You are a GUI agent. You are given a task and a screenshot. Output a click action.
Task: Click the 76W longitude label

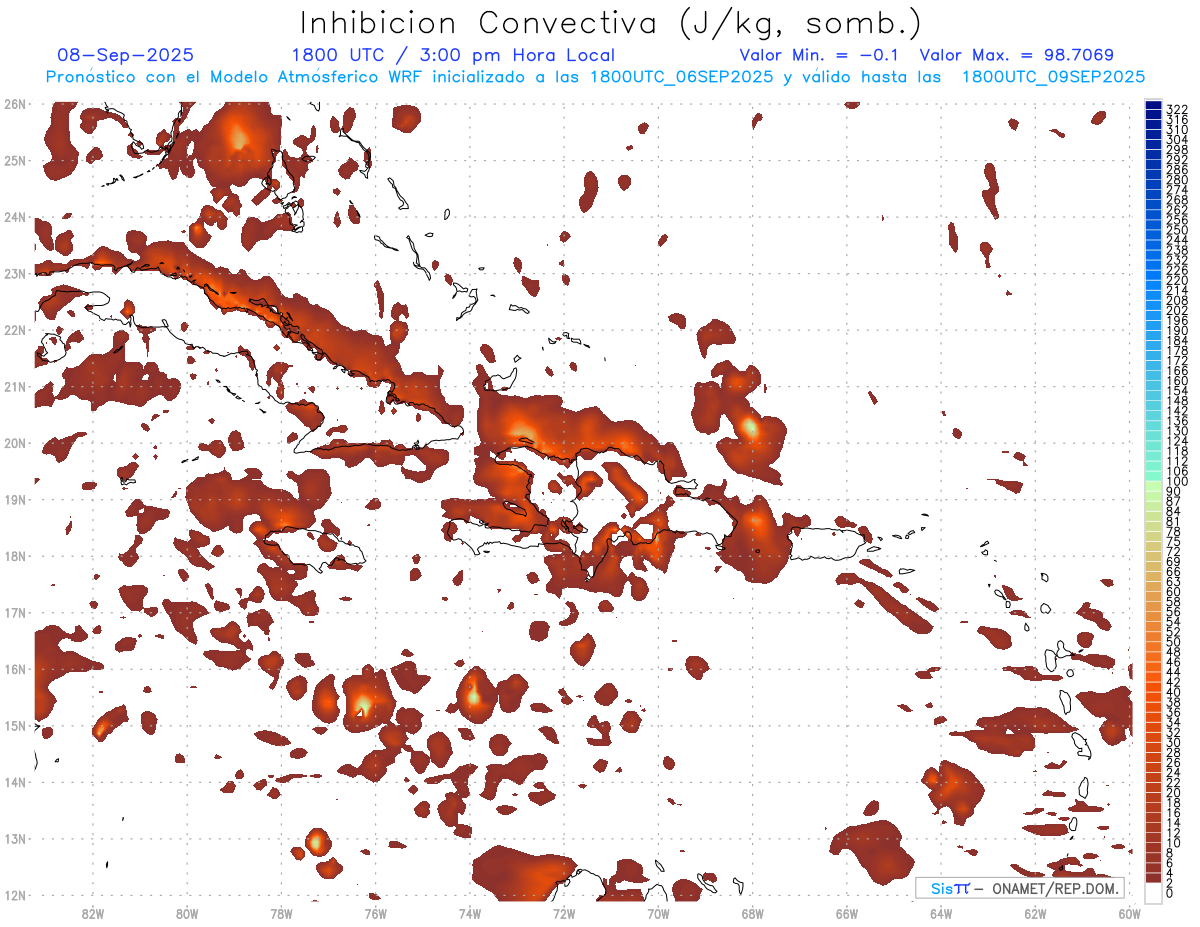click(375, 913)
